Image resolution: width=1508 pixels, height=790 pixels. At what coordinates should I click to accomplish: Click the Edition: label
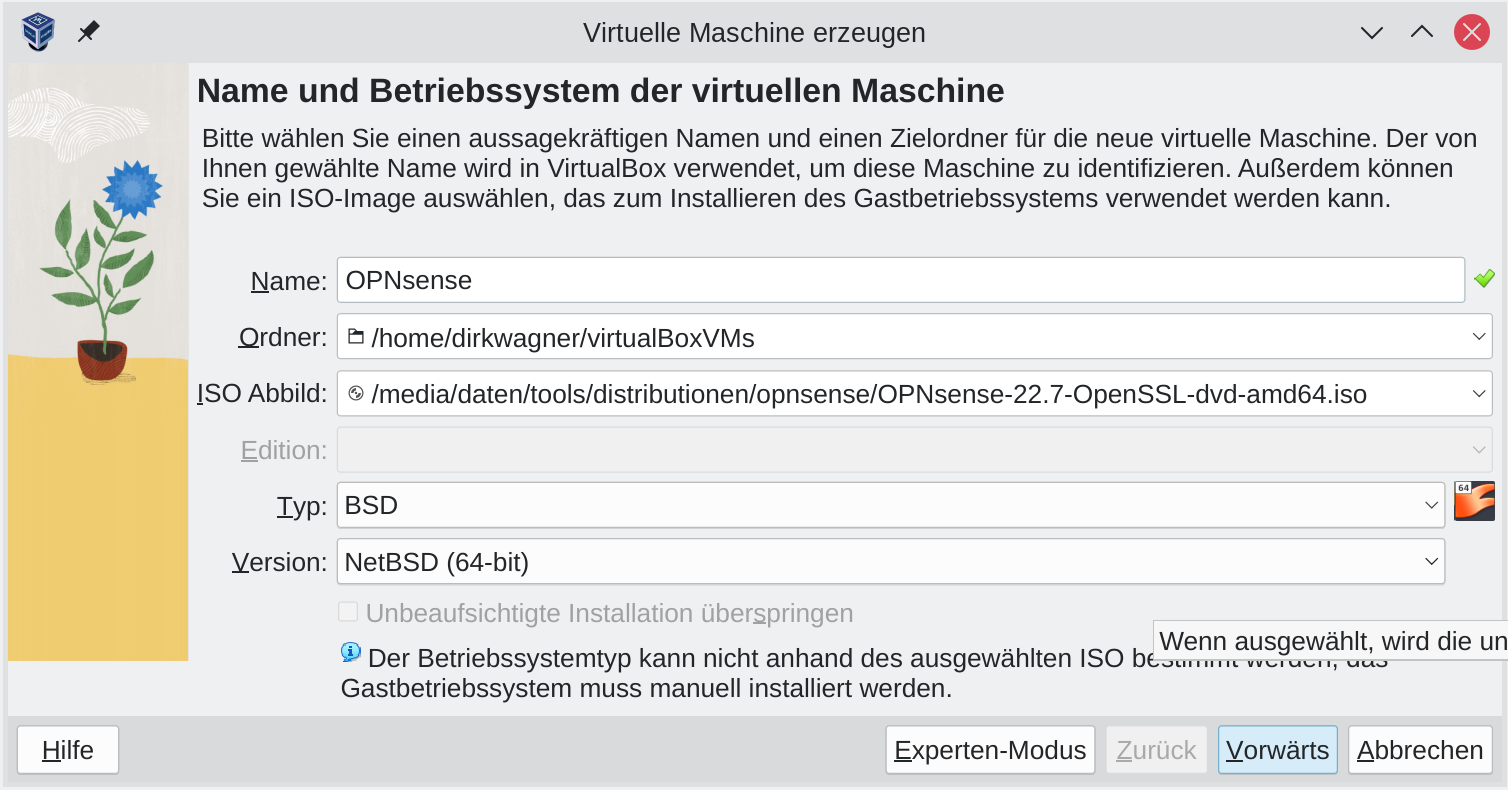(284, 450)
